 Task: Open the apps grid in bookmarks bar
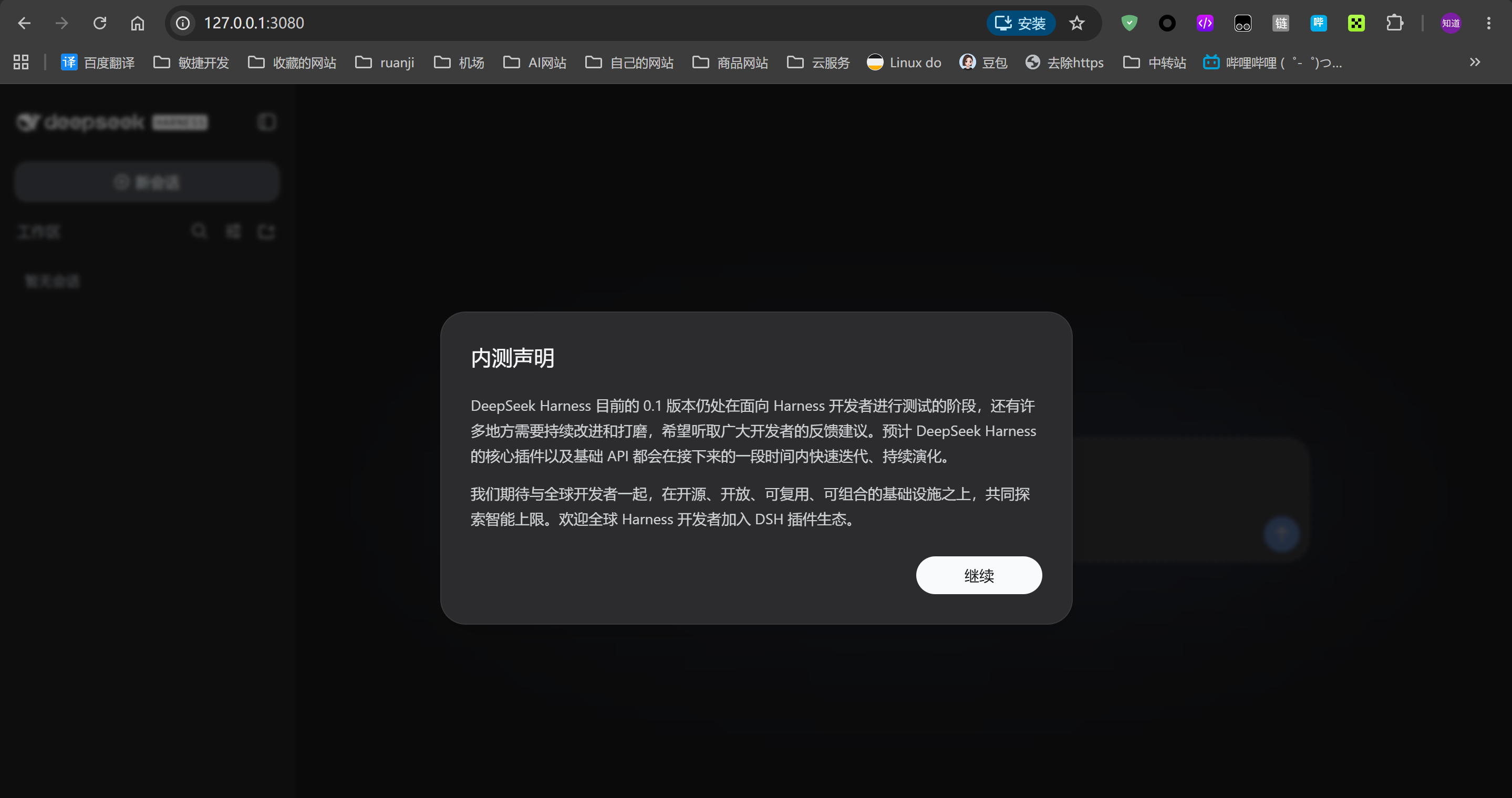21,62
